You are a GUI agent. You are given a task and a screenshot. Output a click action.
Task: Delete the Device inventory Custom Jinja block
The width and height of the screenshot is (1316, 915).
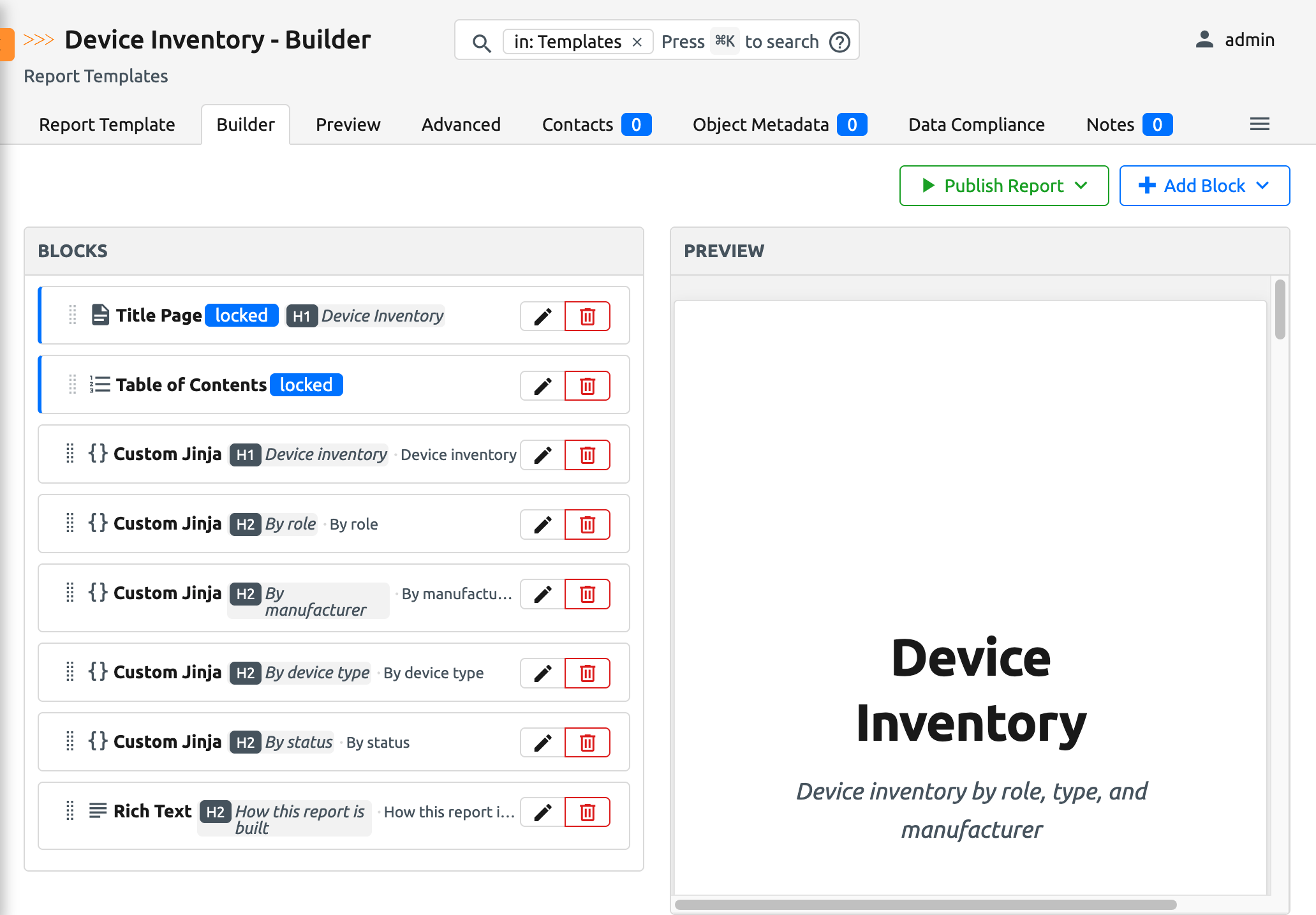pyautogui.click(x=588, y=455)
